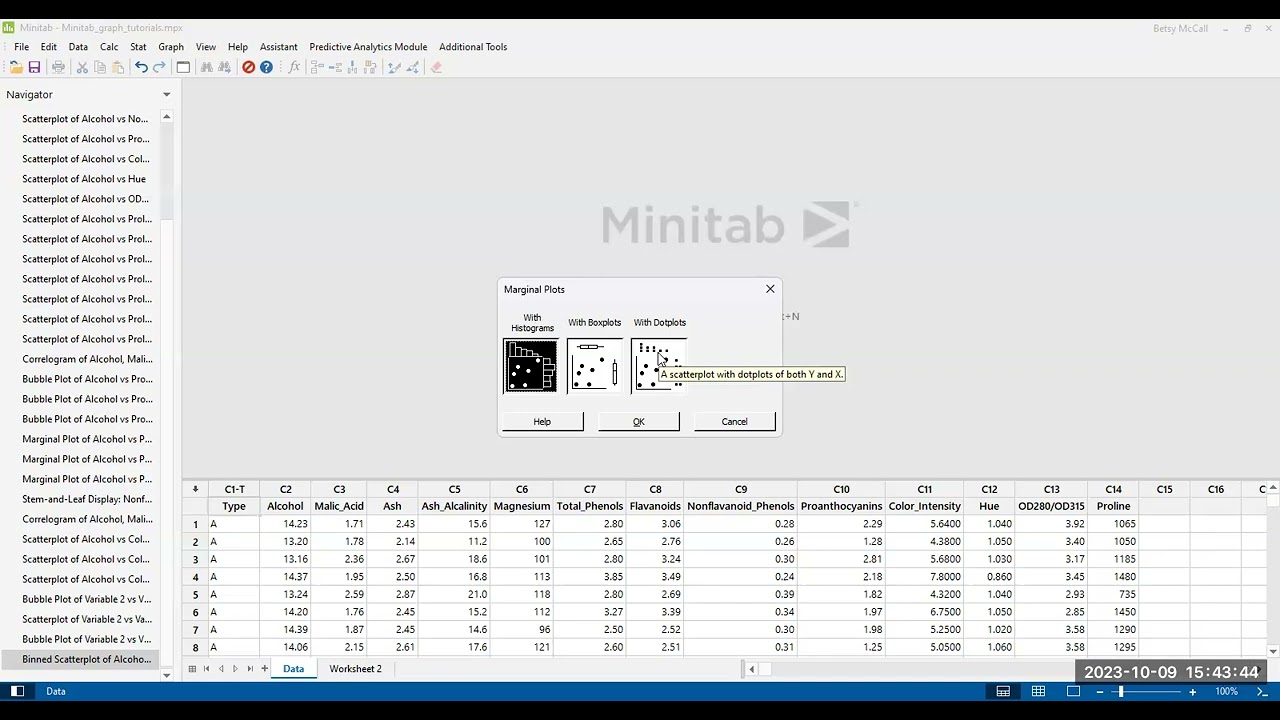Click the zoom out minus icon

pos(1100,691)
